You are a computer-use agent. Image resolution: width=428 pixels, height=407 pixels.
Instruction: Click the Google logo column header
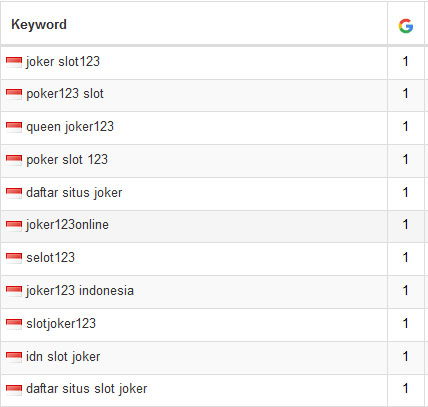tap(406, 26)
